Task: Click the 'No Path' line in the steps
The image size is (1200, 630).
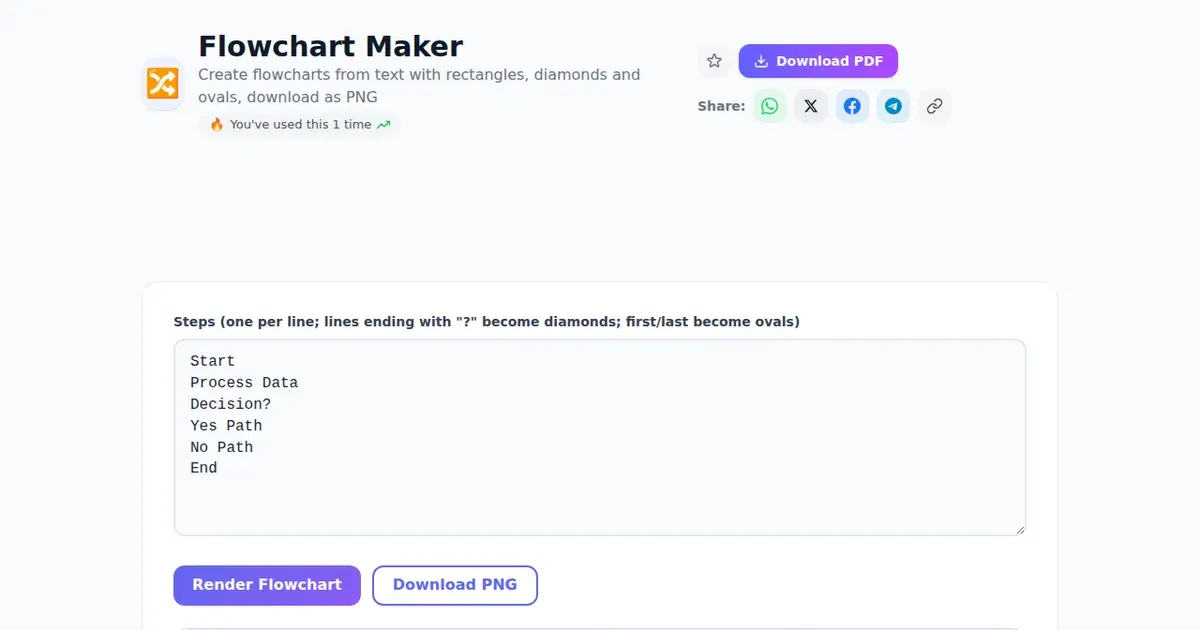Action: click(221, 447)
